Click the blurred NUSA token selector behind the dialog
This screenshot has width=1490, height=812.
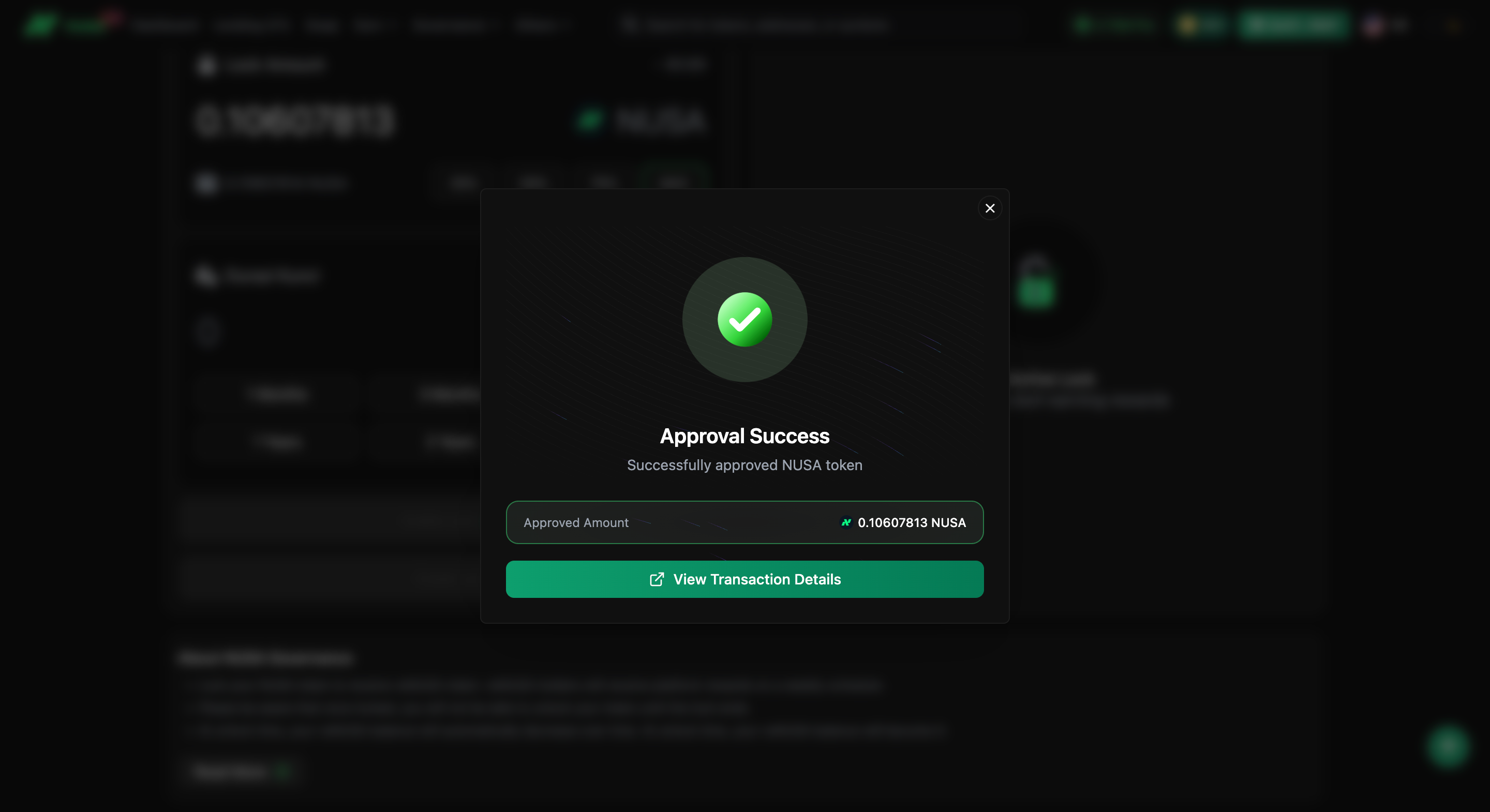(x=642, y=121)
